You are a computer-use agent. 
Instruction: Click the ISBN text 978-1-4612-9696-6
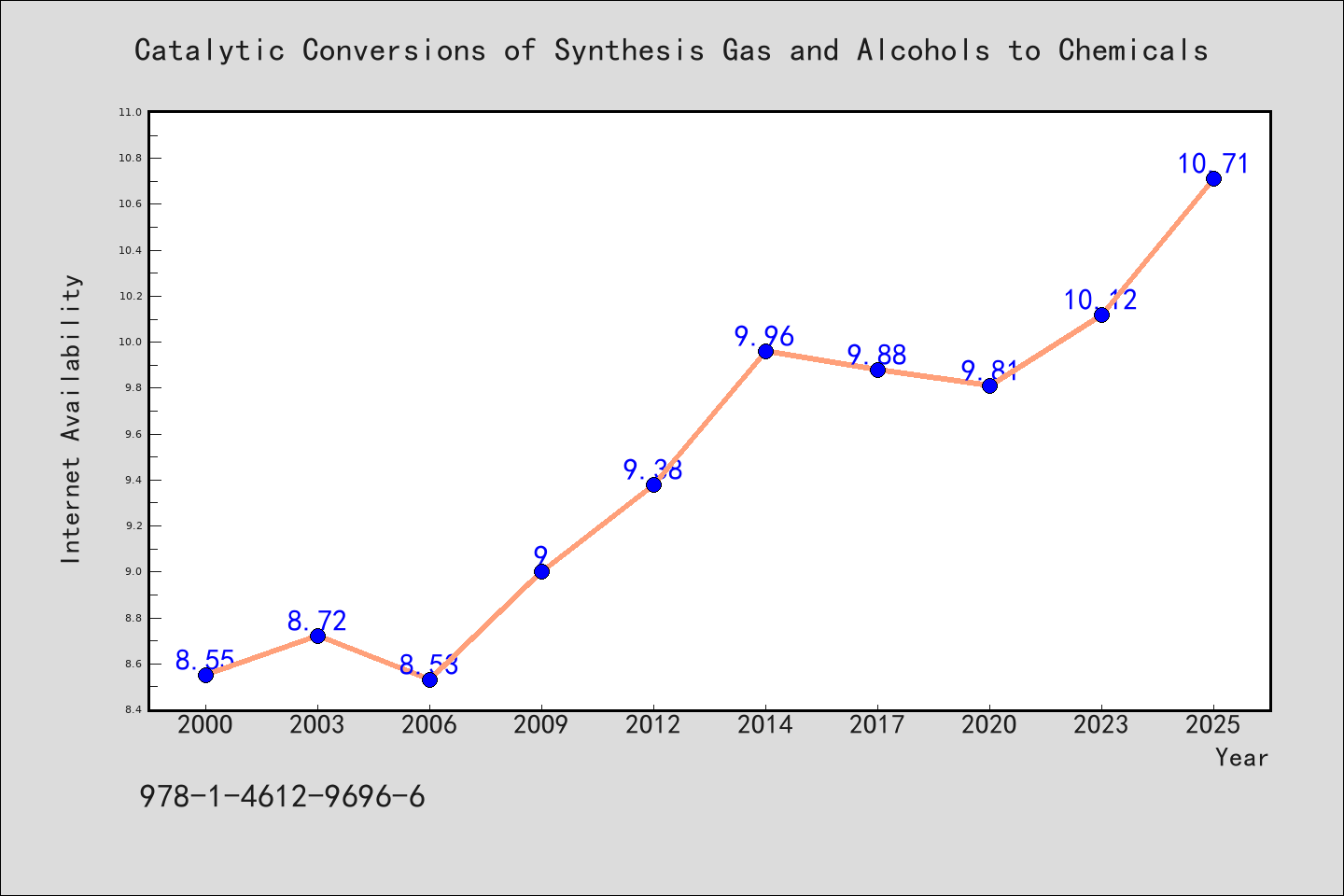(x=282, y=796)
